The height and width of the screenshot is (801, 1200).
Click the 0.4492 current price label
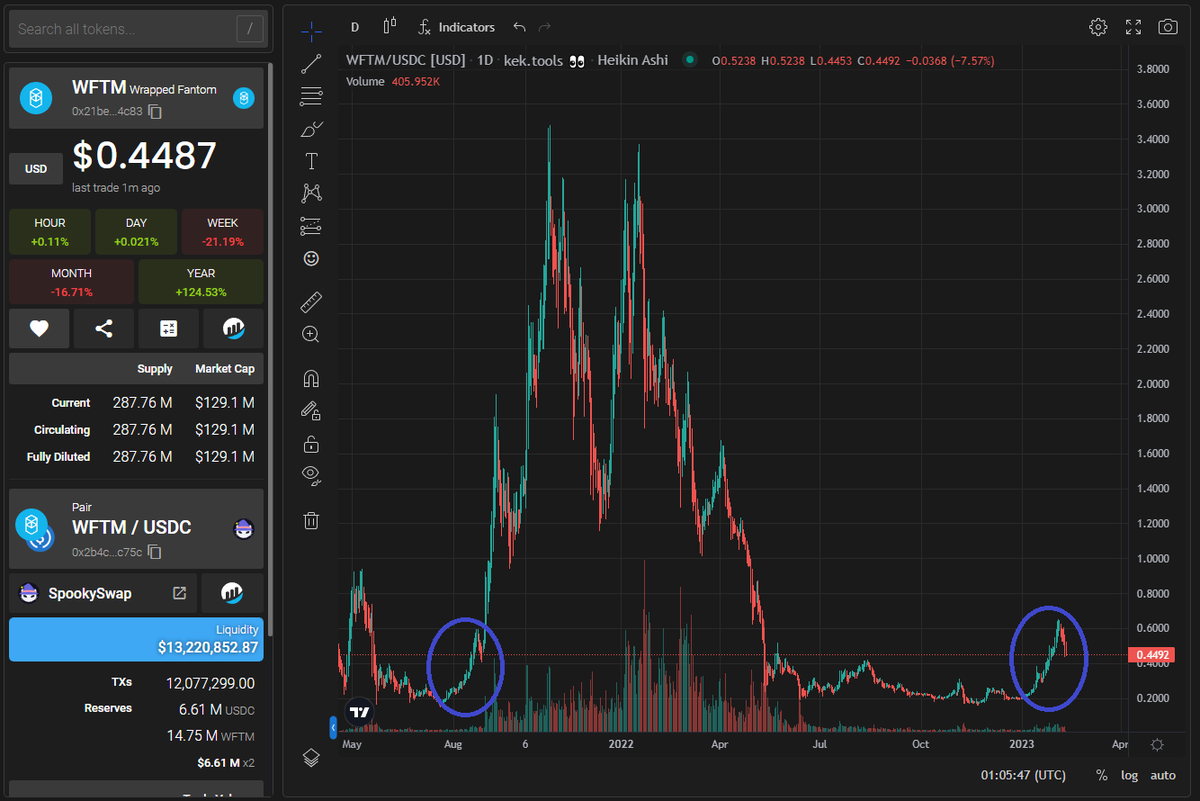coord(1152,656)
